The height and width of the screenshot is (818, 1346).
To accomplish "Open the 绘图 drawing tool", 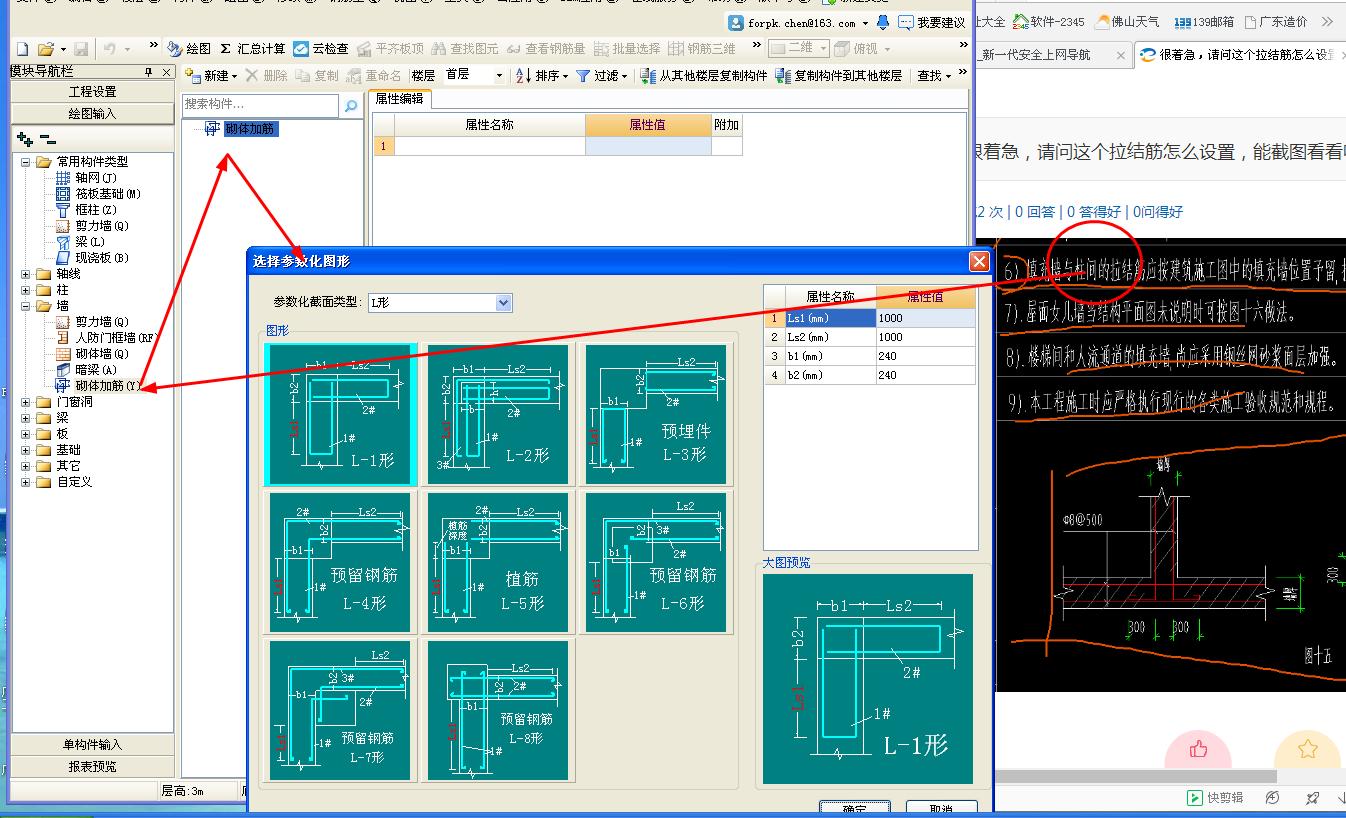I will [x=190, y=48].
